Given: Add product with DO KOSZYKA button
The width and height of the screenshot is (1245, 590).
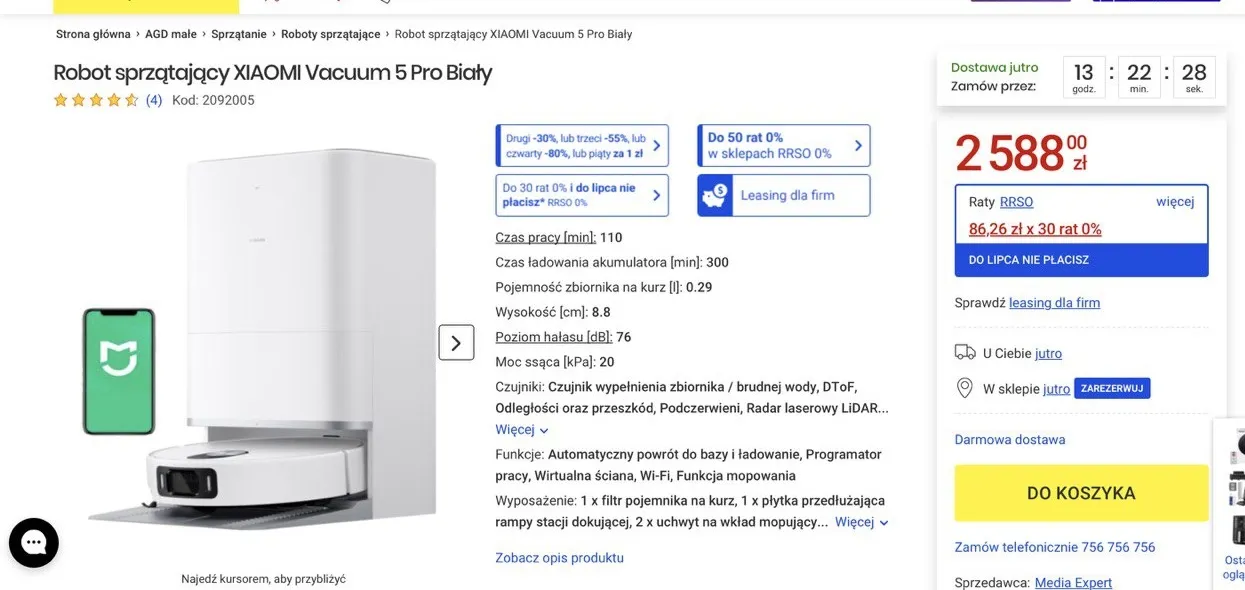Looking at the screenshot, I should pos(1081,493).
